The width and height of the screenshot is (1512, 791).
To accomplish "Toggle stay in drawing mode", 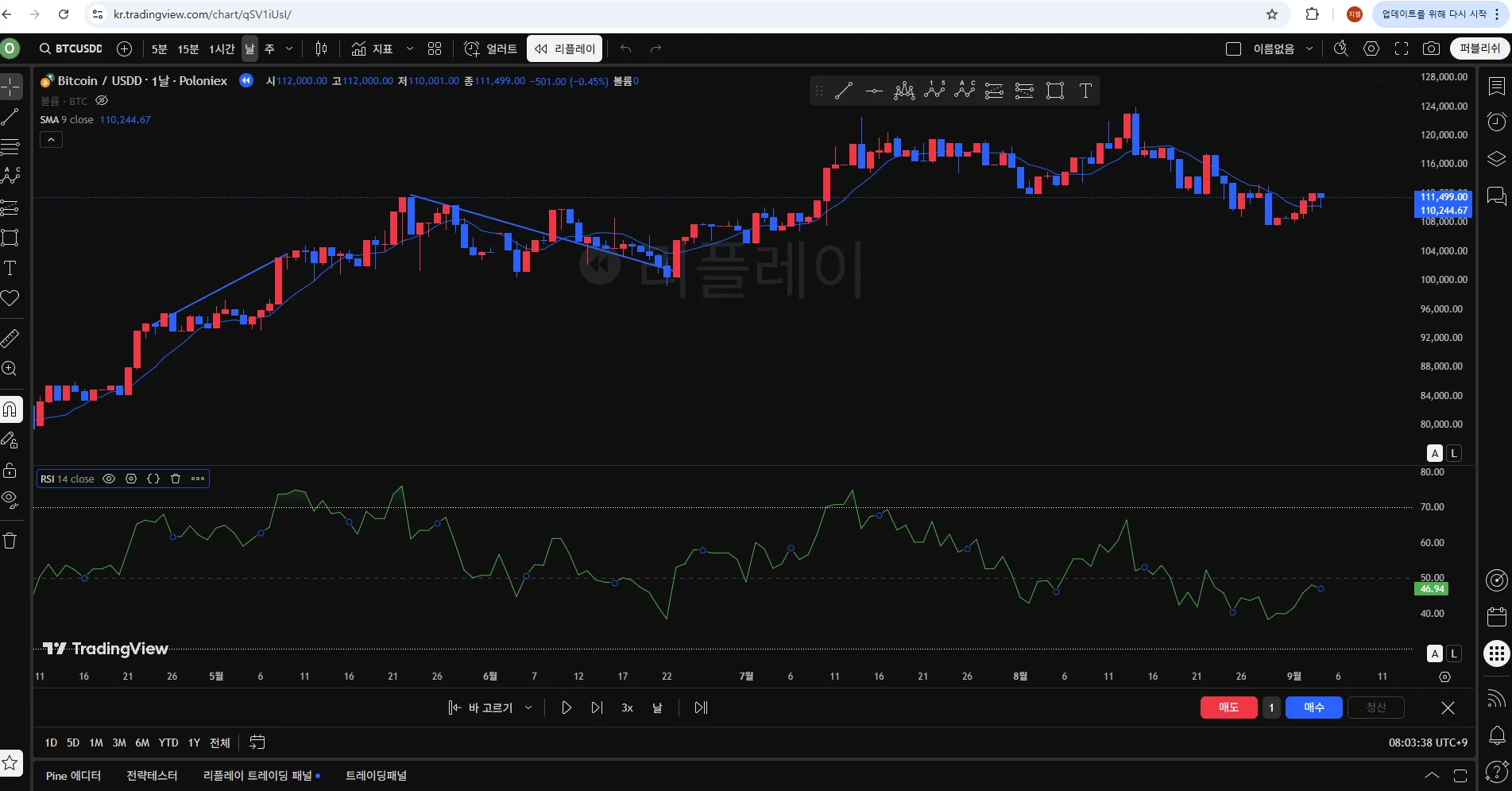I will (10, 440).
